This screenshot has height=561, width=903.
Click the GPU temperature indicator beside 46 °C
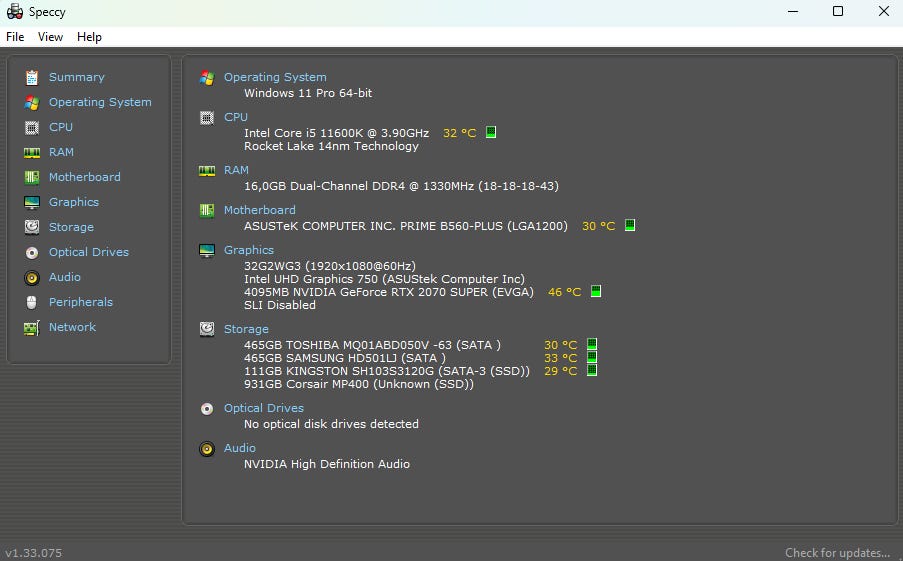tap(596, 291)
